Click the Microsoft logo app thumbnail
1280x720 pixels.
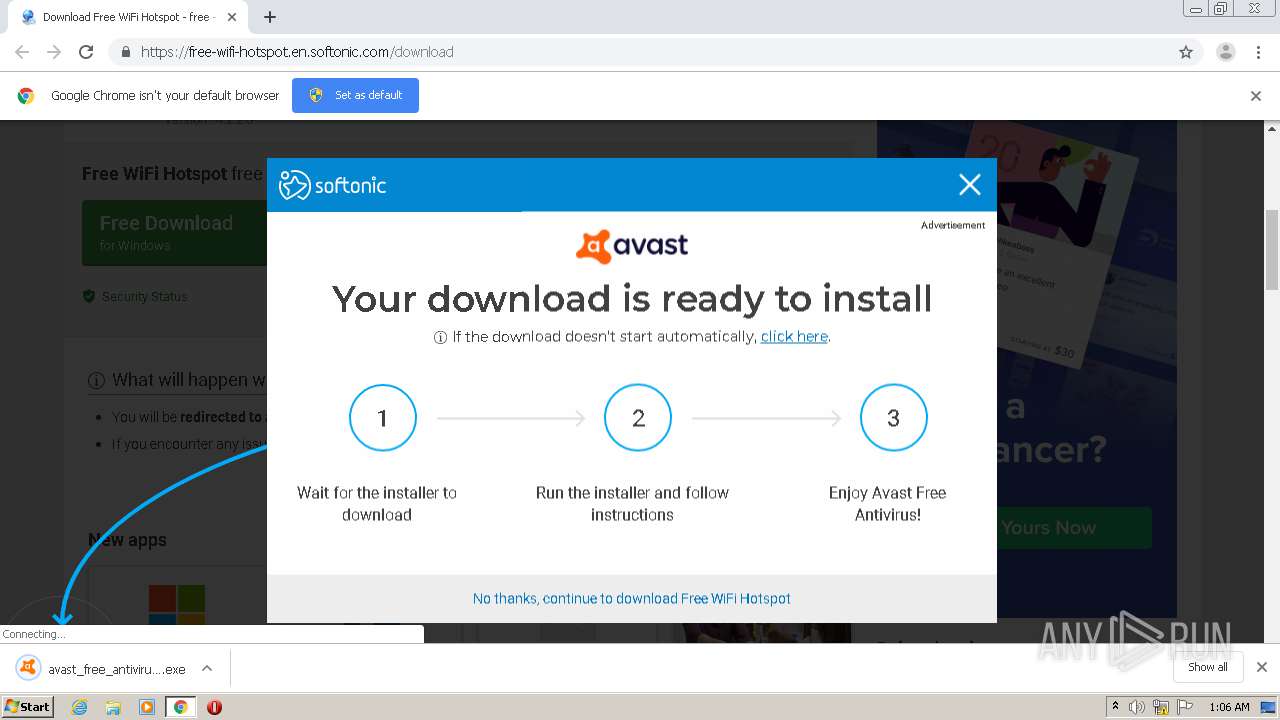point(177,604)
